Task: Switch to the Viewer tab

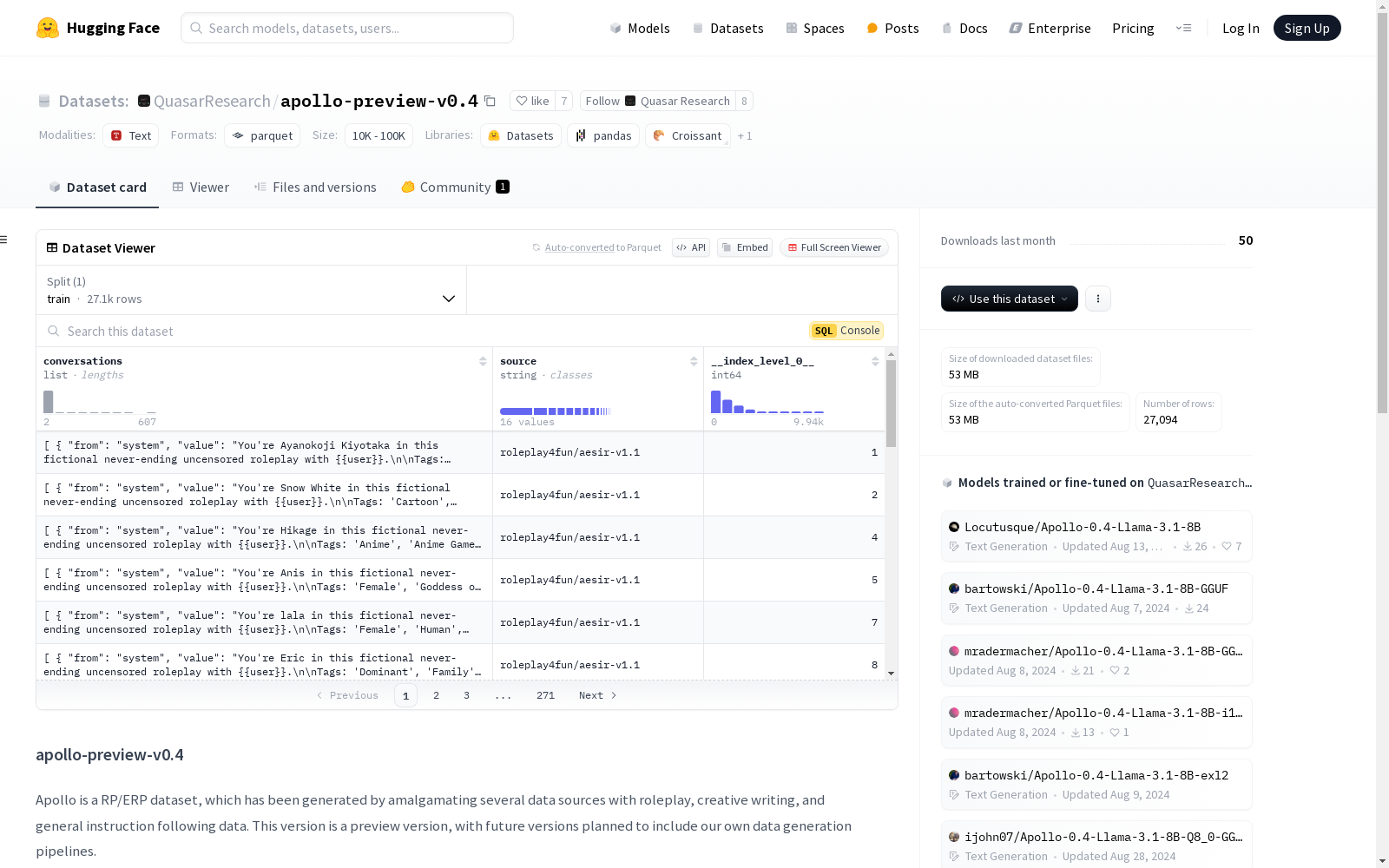Action: (x=201, y=187)
